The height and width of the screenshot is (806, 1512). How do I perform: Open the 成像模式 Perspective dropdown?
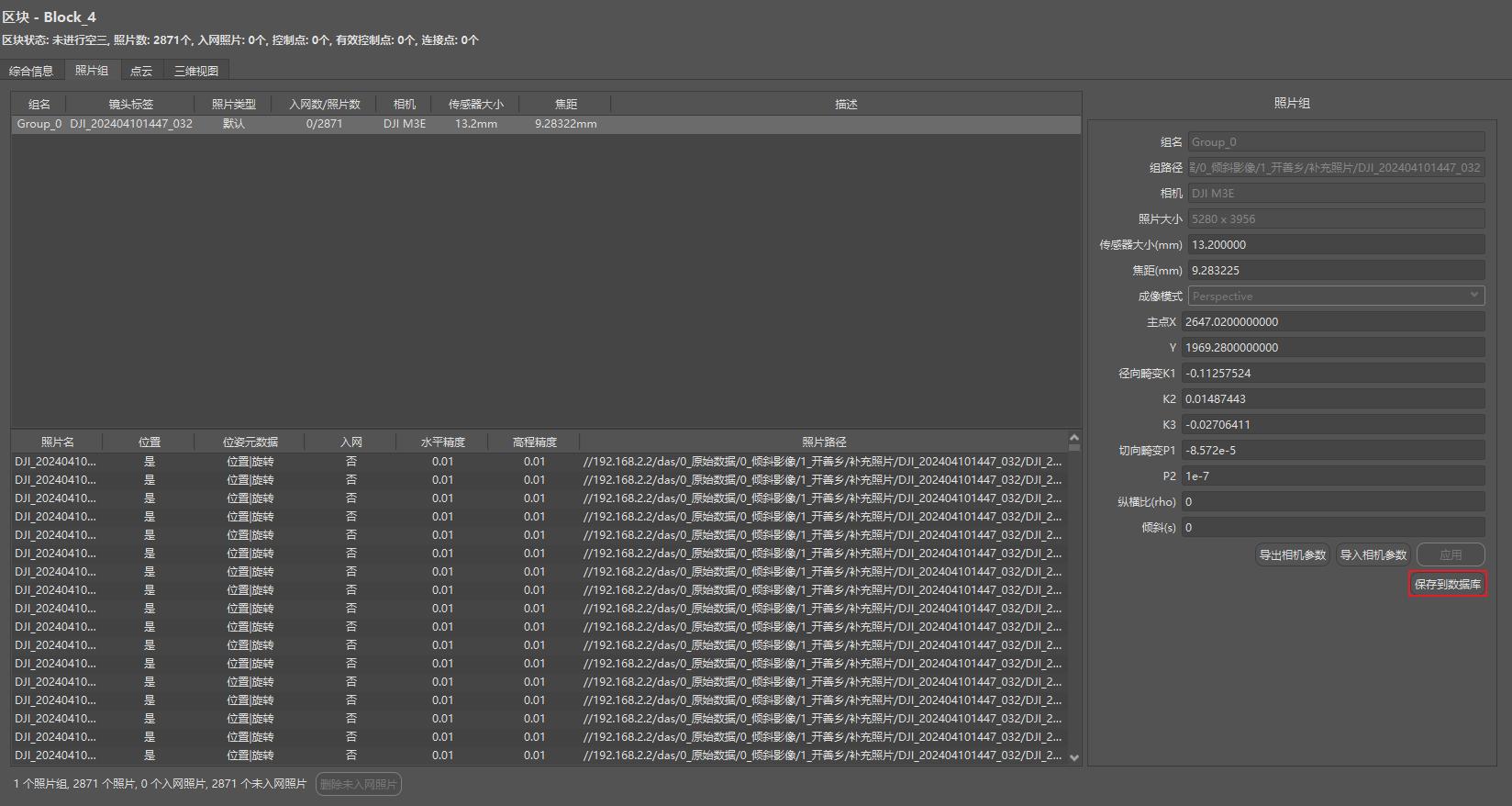(1336, 296)
